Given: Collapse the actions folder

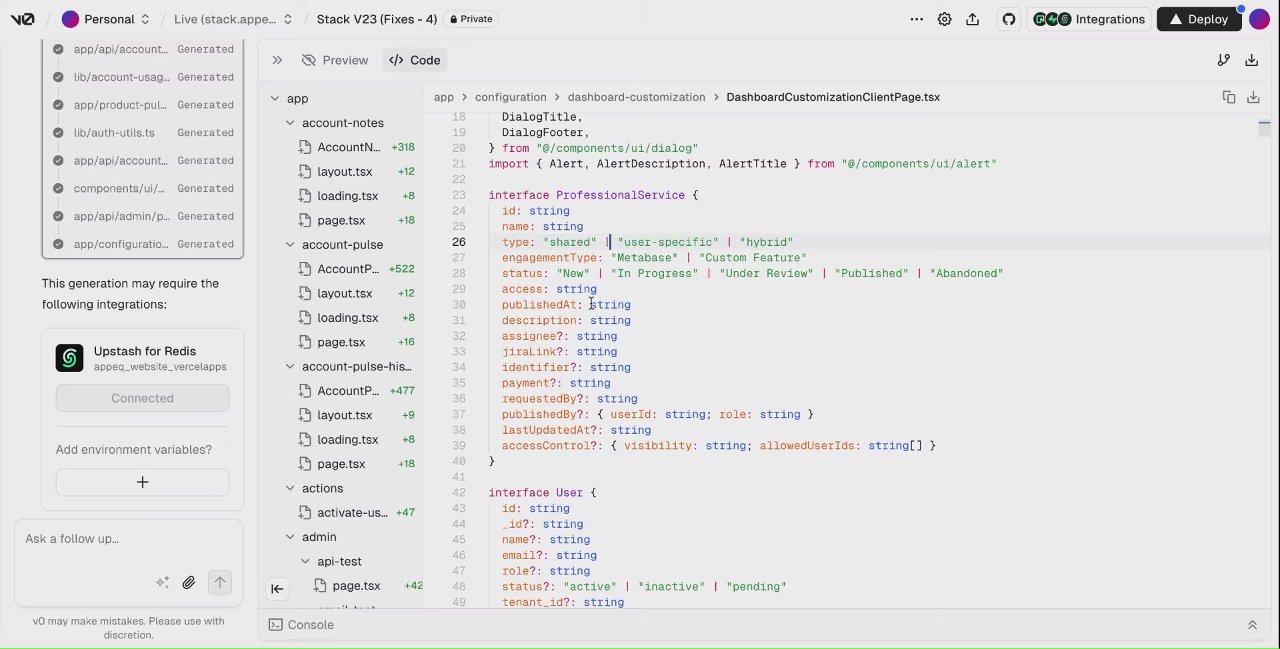Looking at the screenshot, I should (290, 488).
